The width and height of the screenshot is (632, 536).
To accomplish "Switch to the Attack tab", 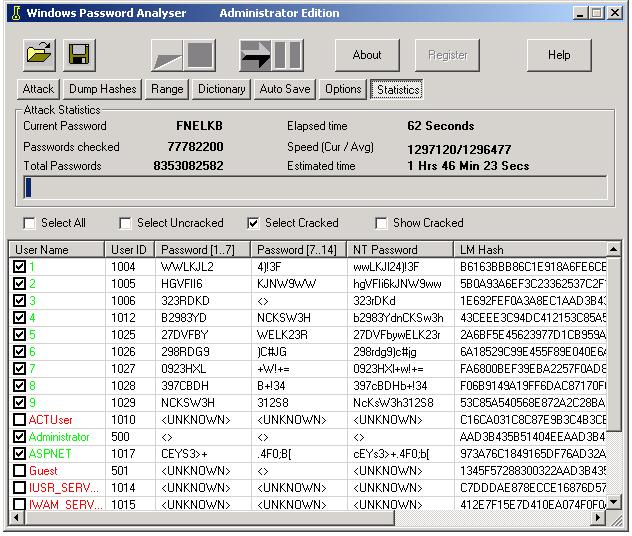I will [x=38, y=89].
